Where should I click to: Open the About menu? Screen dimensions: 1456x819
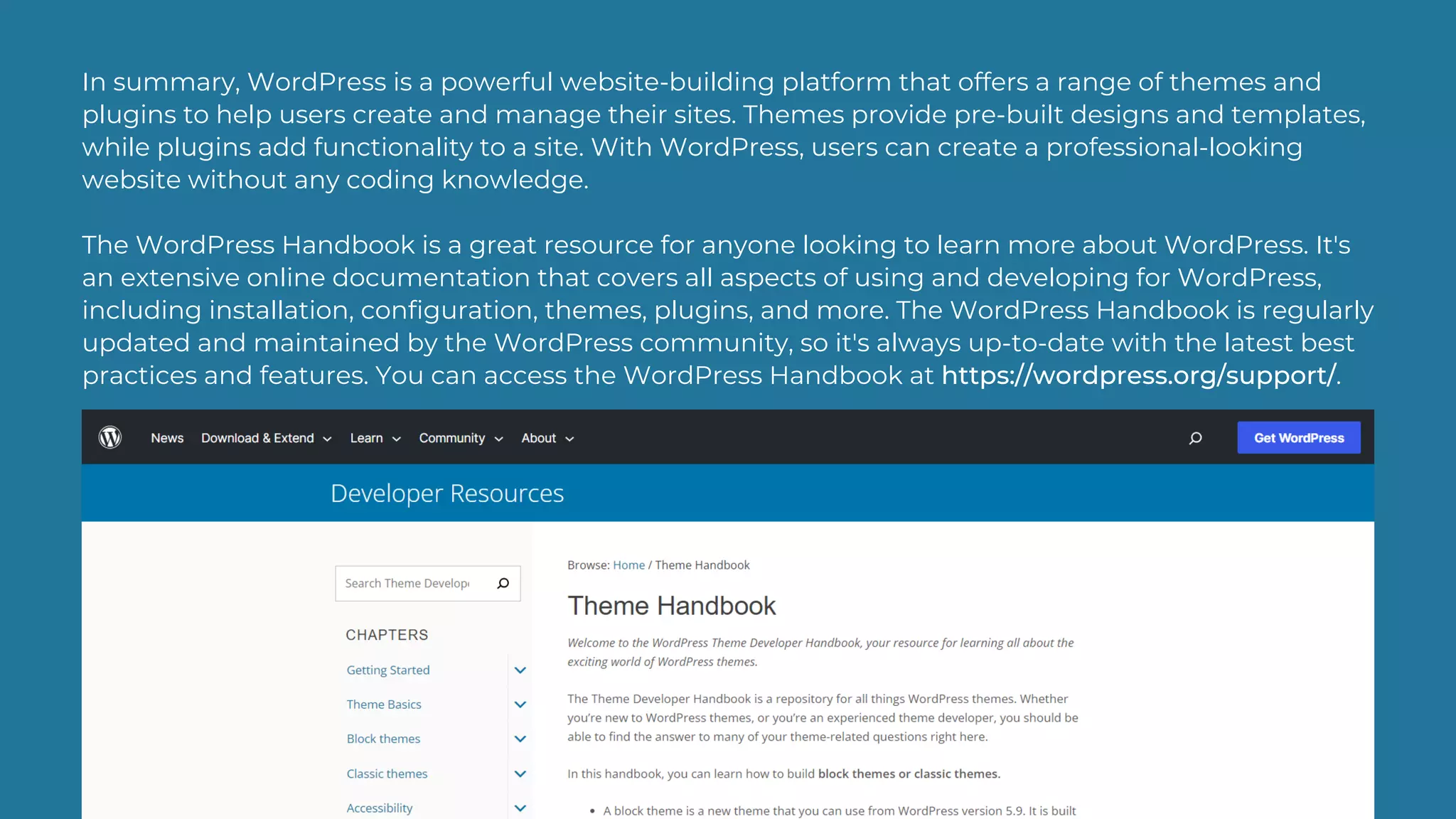click(x=547, y=438)
